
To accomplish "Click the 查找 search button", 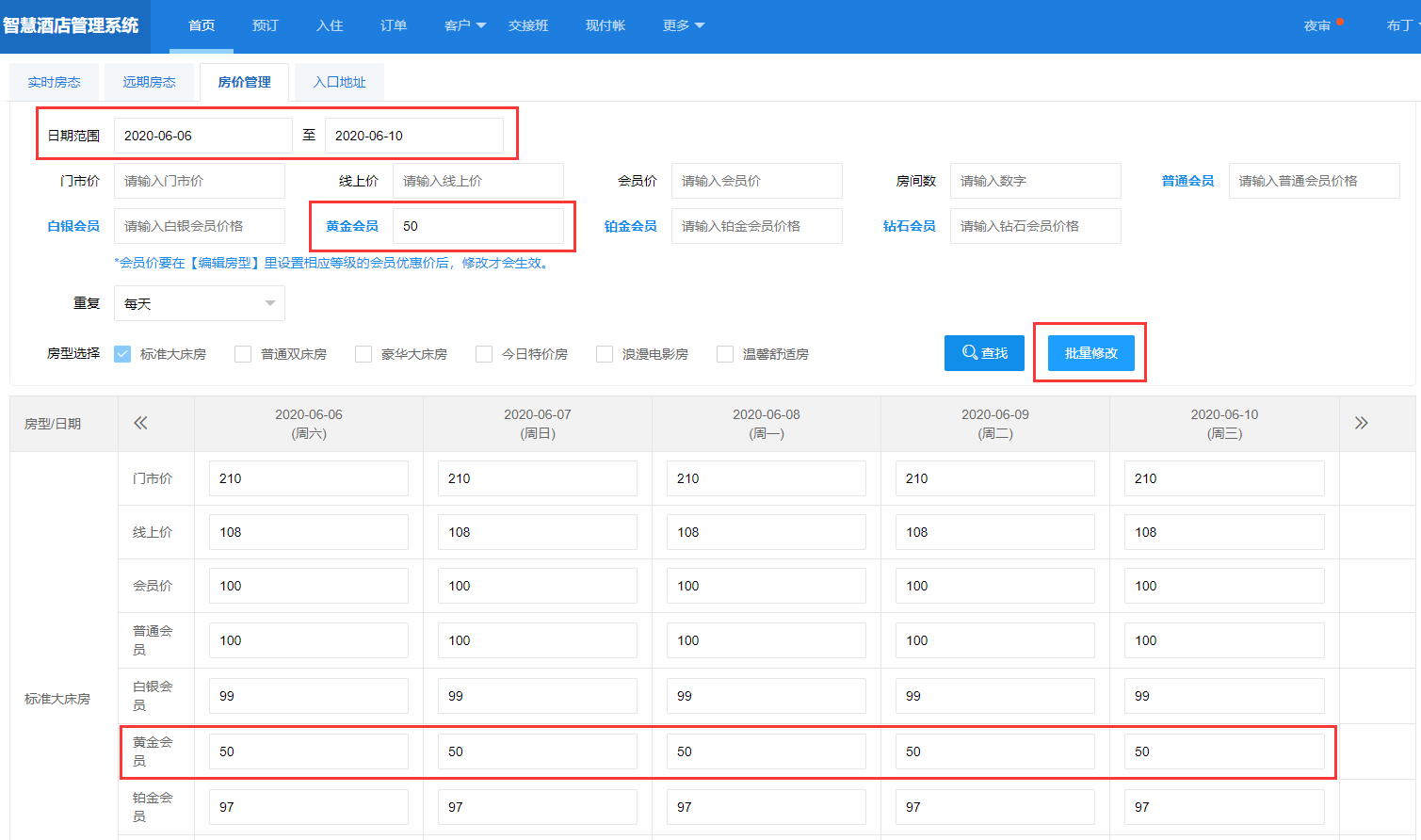I will [x=984, y=353].
